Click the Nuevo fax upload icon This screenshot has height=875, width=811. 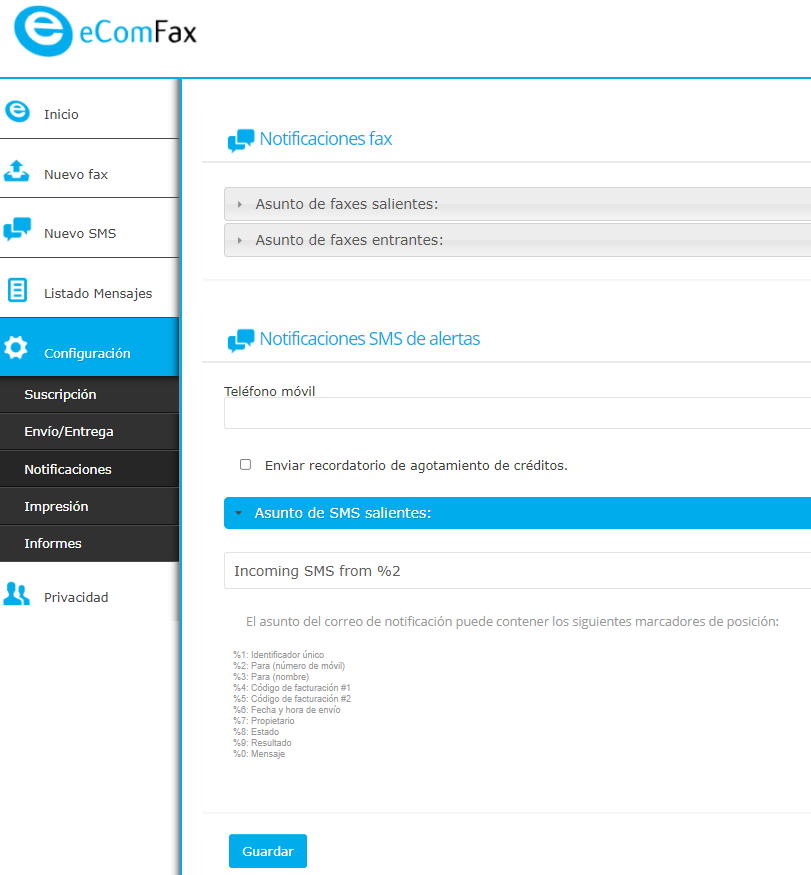(17, 171)
